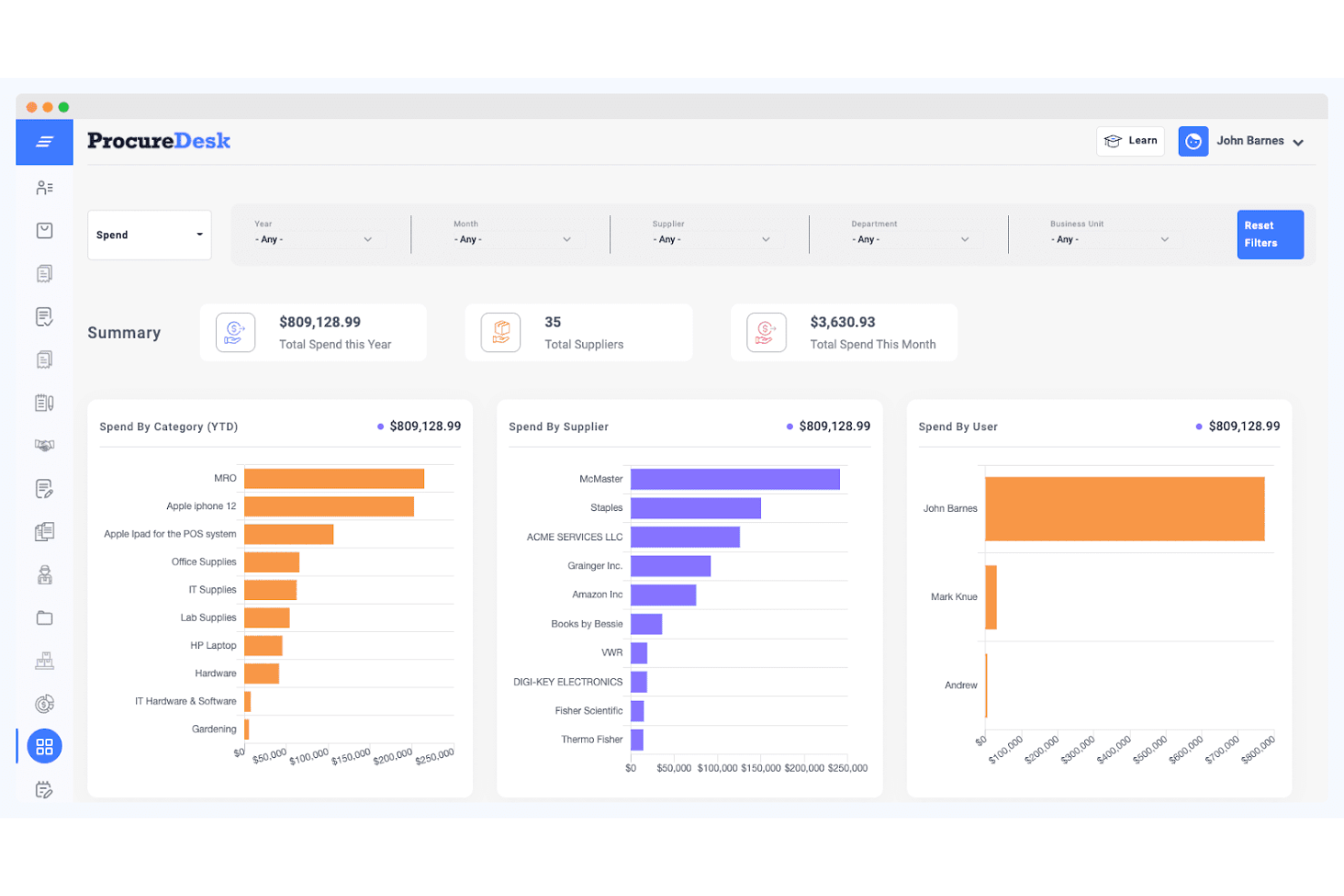Click the John Barnes avatar icon
1344x896 pixels.
click(1193, 142)
